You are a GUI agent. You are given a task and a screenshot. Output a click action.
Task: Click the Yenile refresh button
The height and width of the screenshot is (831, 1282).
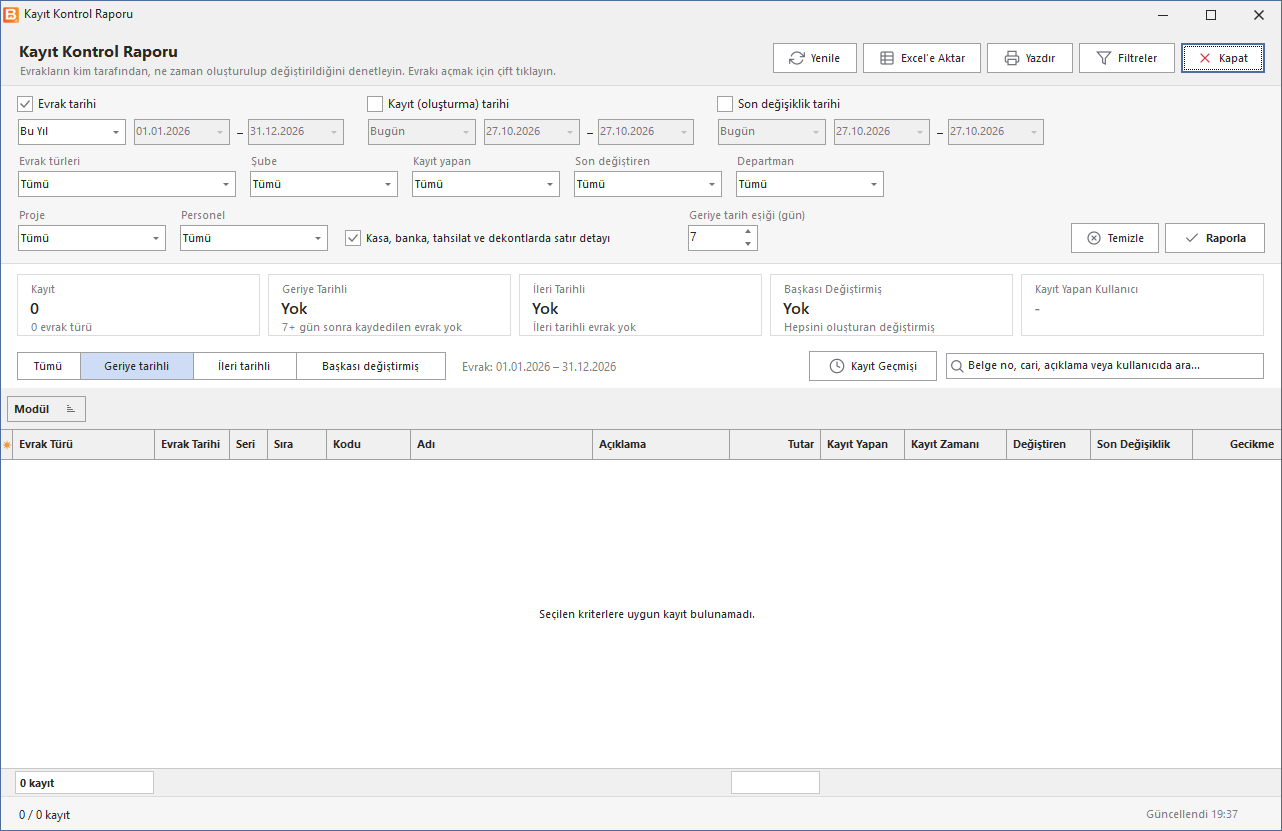(814, 58)
